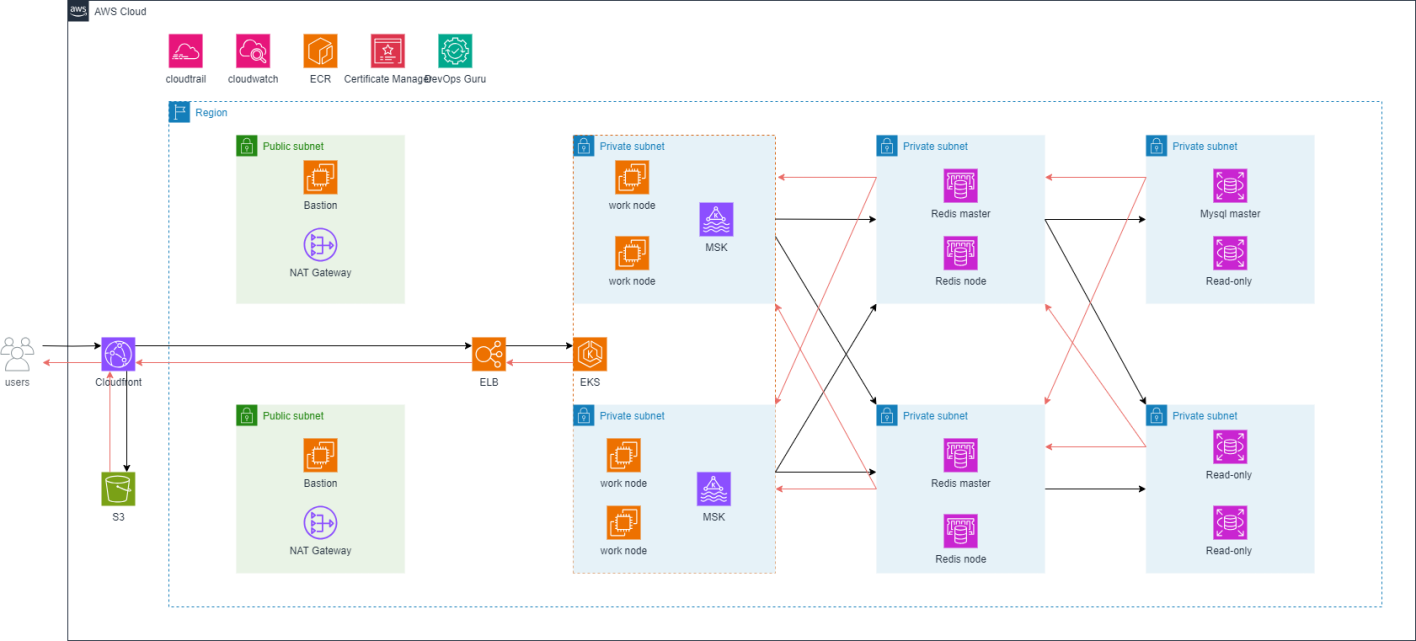Select the "EKS" label text
The height and width of the screenshot is (641, 1416).
click(590, 382)
